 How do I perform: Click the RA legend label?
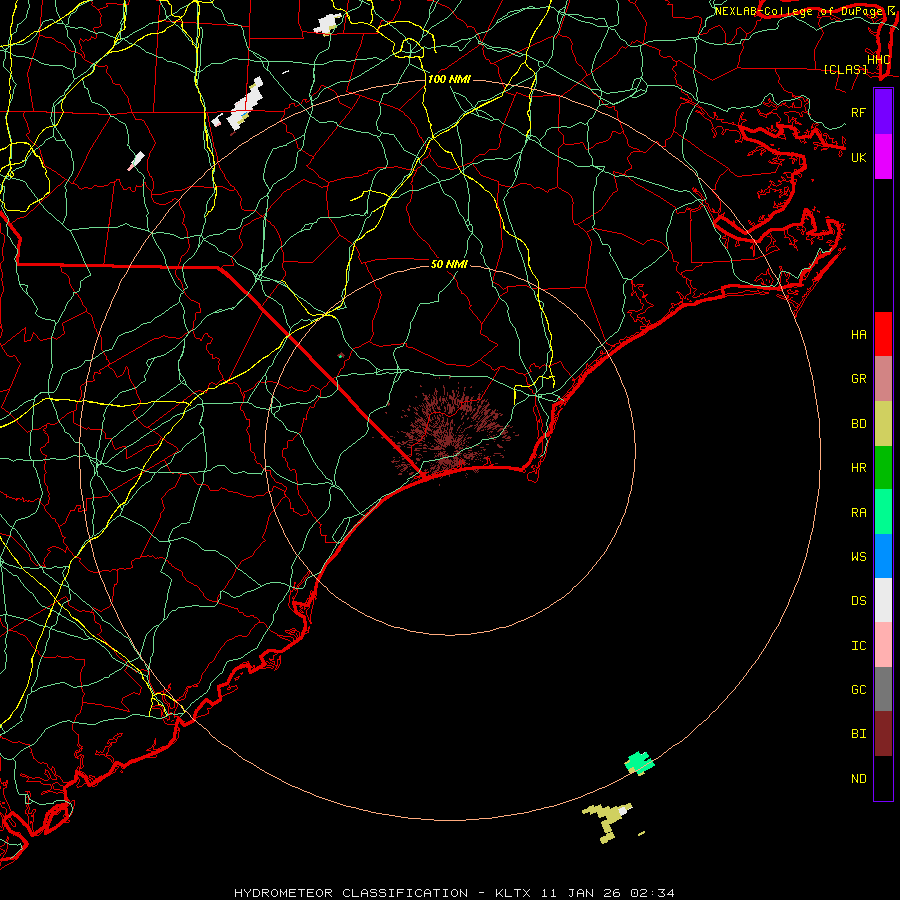[x=859, y=513]
